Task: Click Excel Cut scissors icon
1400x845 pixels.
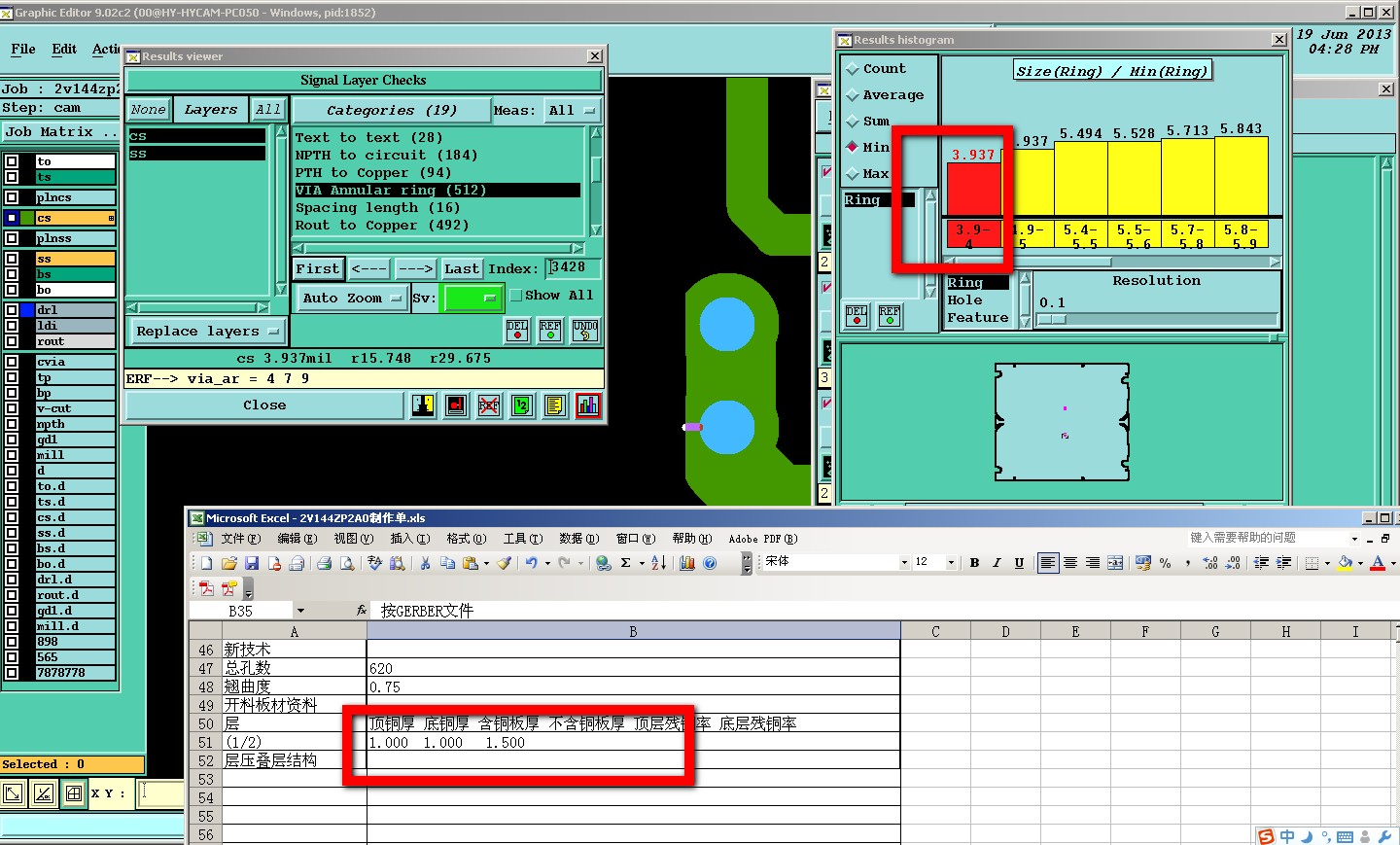Action: (425, 563)
